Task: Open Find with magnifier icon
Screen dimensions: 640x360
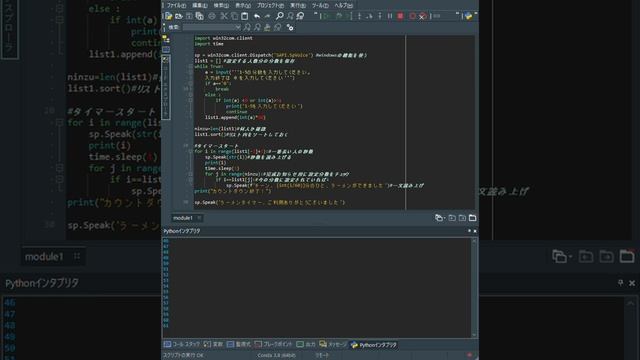Action: click(280, 16)
